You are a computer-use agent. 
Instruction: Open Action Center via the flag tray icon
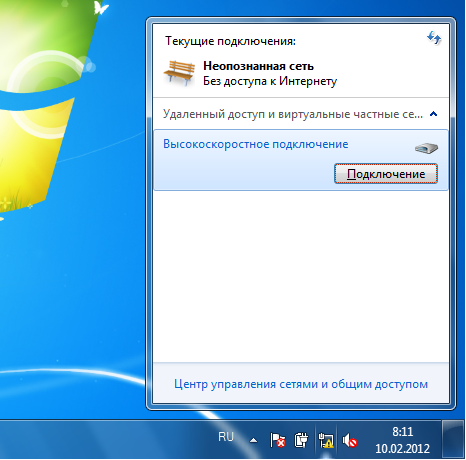(x=277, y=440)
